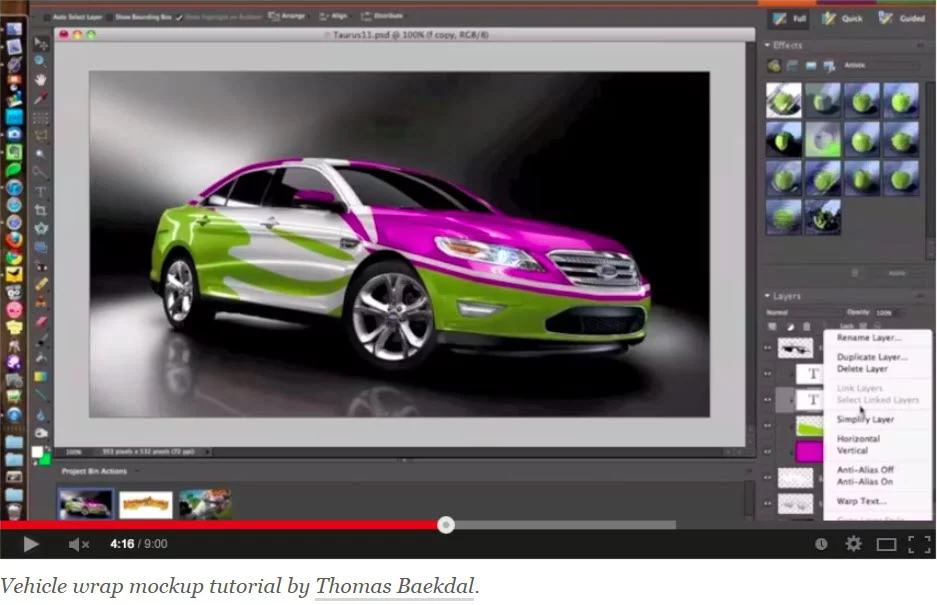Choose Anti-Alias Off in context menu
Viewport: 937px width, 605px height.
[865, 469]
